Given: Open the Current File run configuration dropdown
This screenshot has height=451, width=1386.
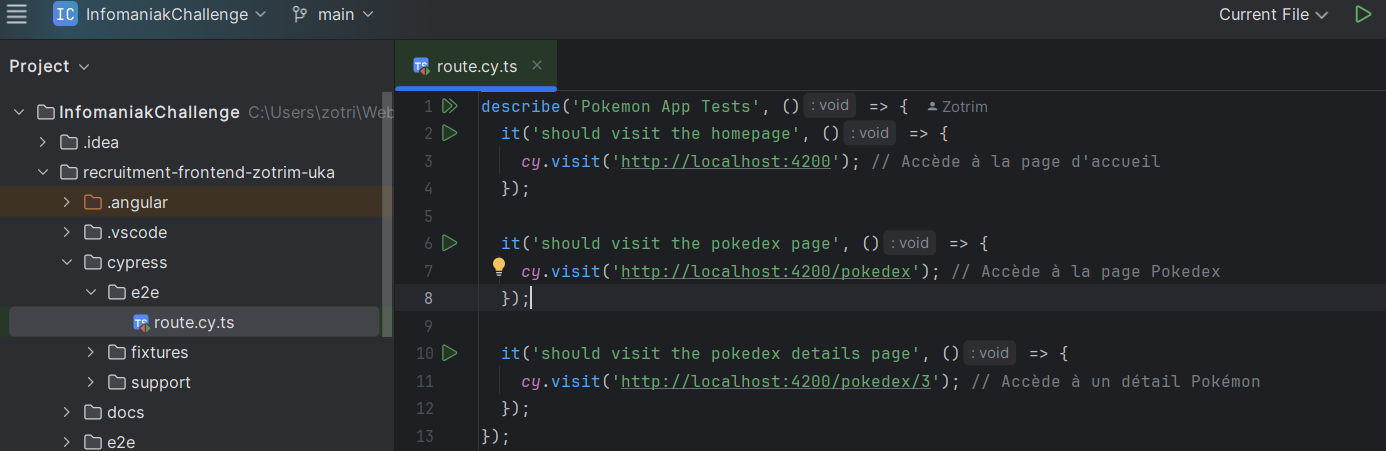Looking at the screenshot, I should pyautogui.click(x=1273, y=14).
